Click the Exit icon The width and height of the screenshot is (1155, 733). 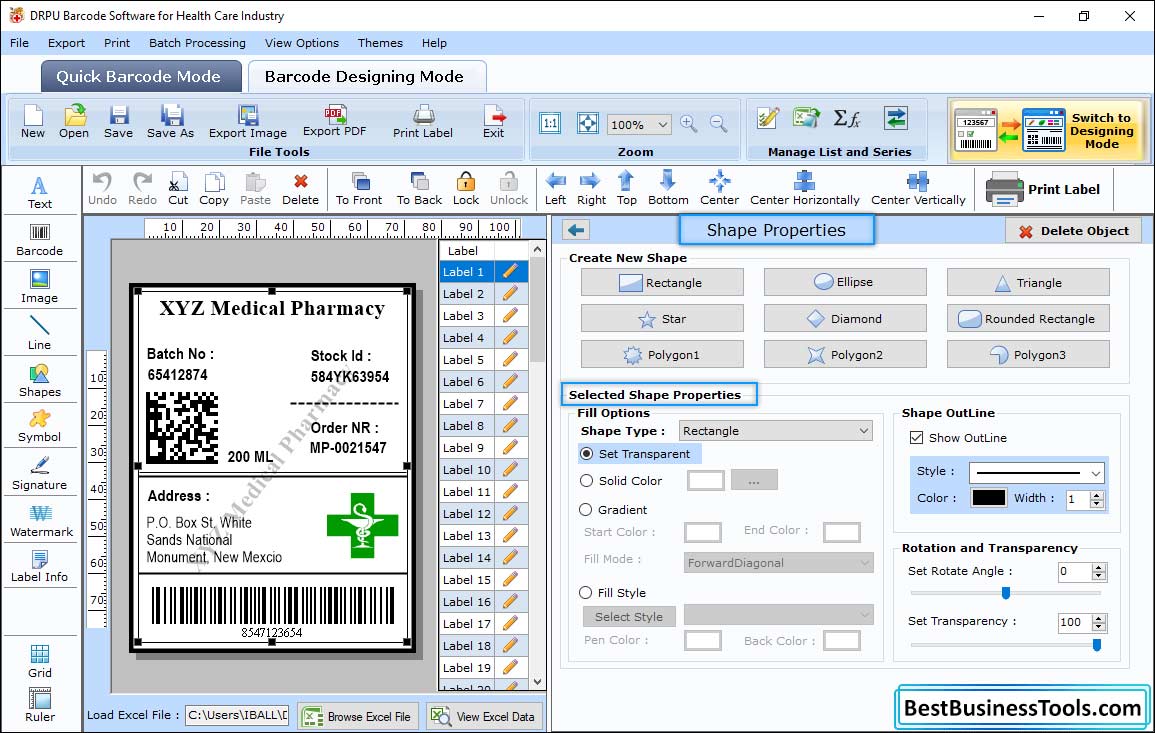(x=494, y=122)
